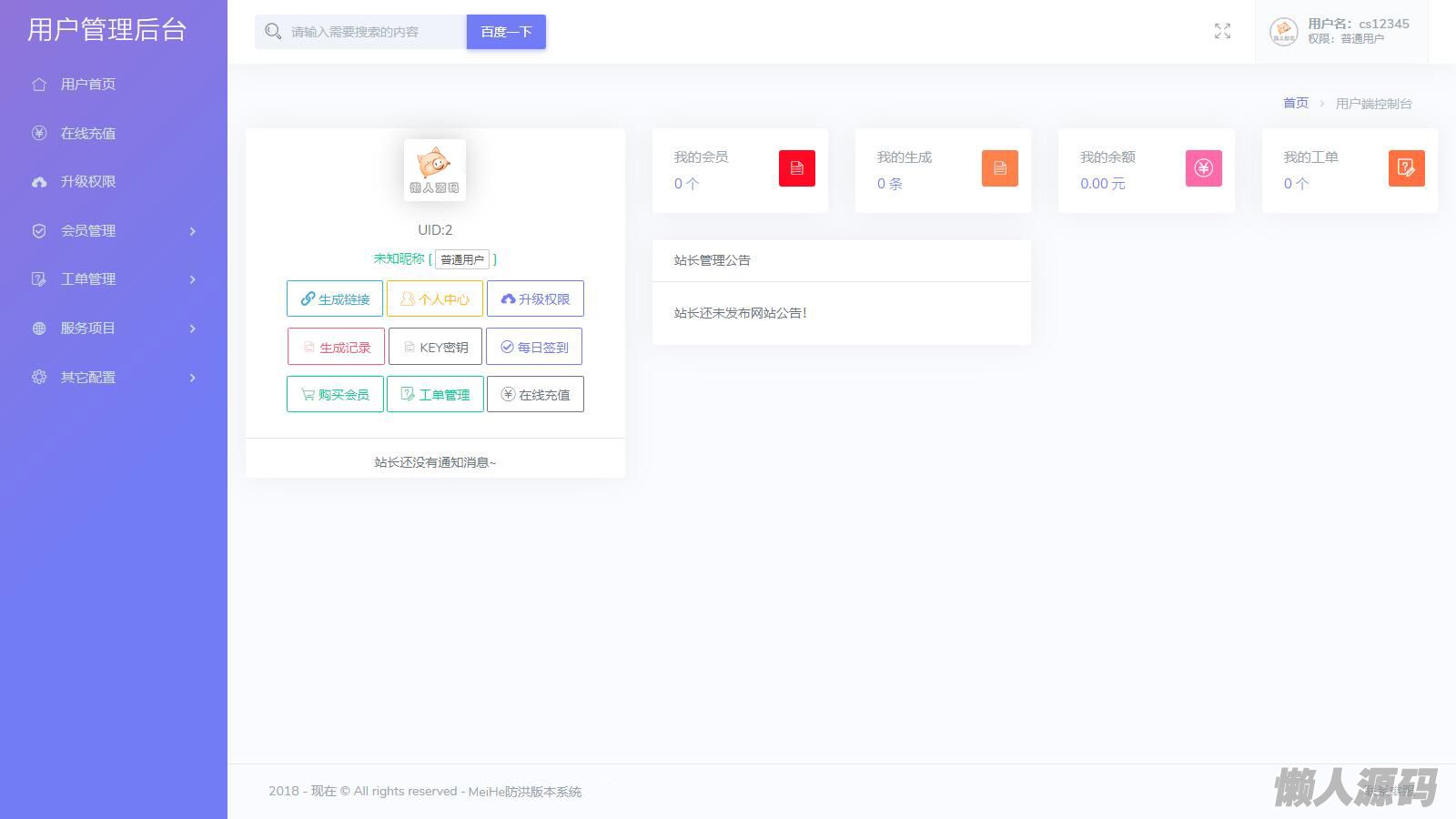Click the pink 我的余额 yen icon
Viewport: 1456px width, 819px height.
click(1203, 168)
